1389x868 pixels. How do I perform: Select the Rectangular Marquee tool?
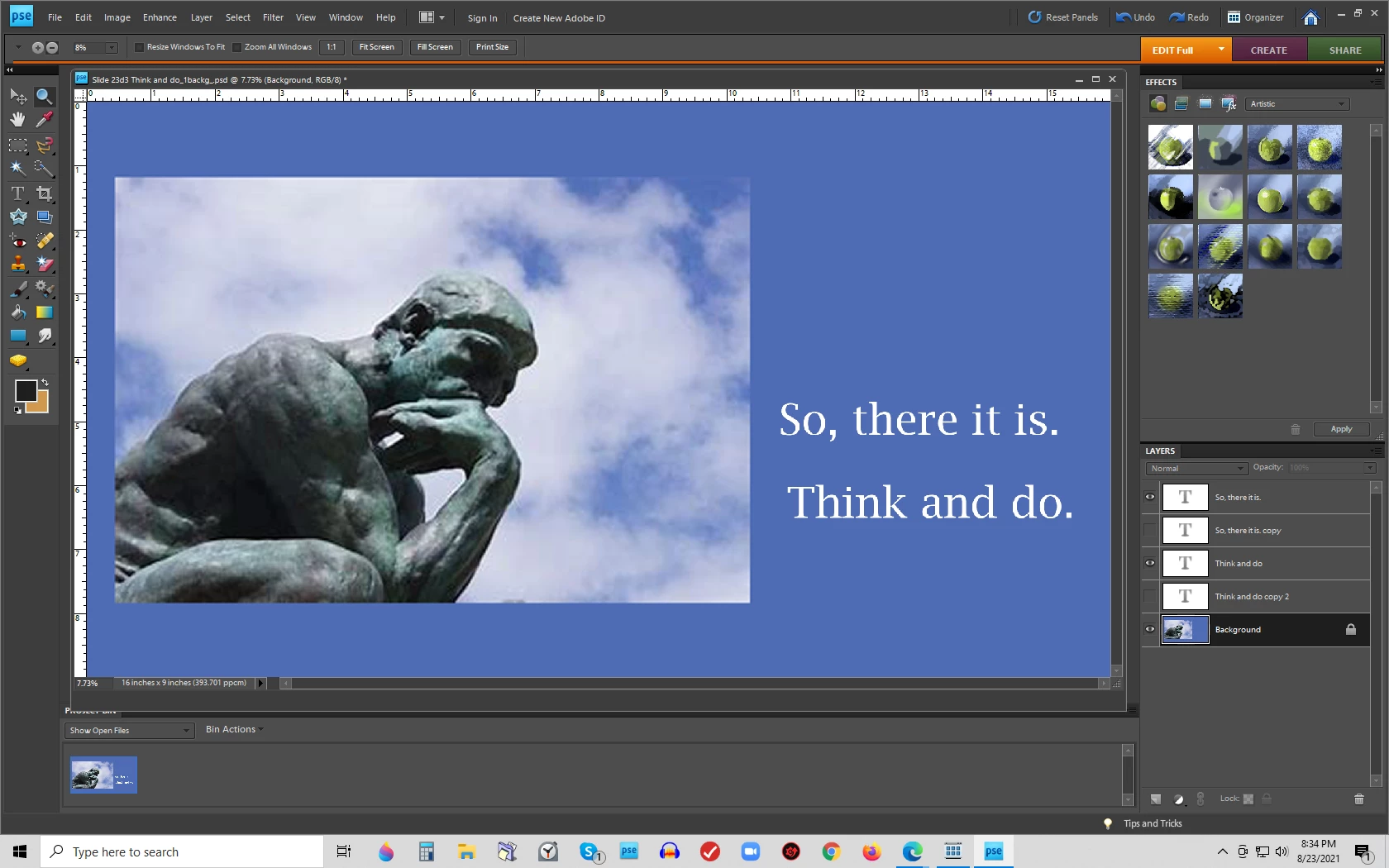coord(17,145)
